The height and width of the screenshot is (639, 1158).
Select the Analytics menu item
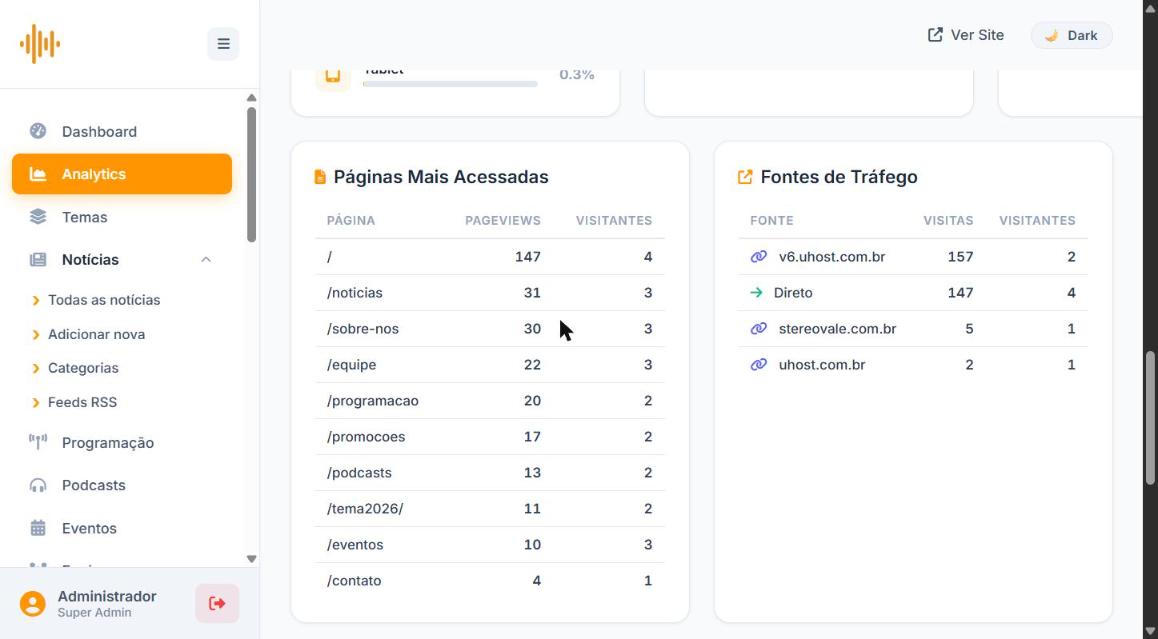pyautogui.click(x=122, y=174)
